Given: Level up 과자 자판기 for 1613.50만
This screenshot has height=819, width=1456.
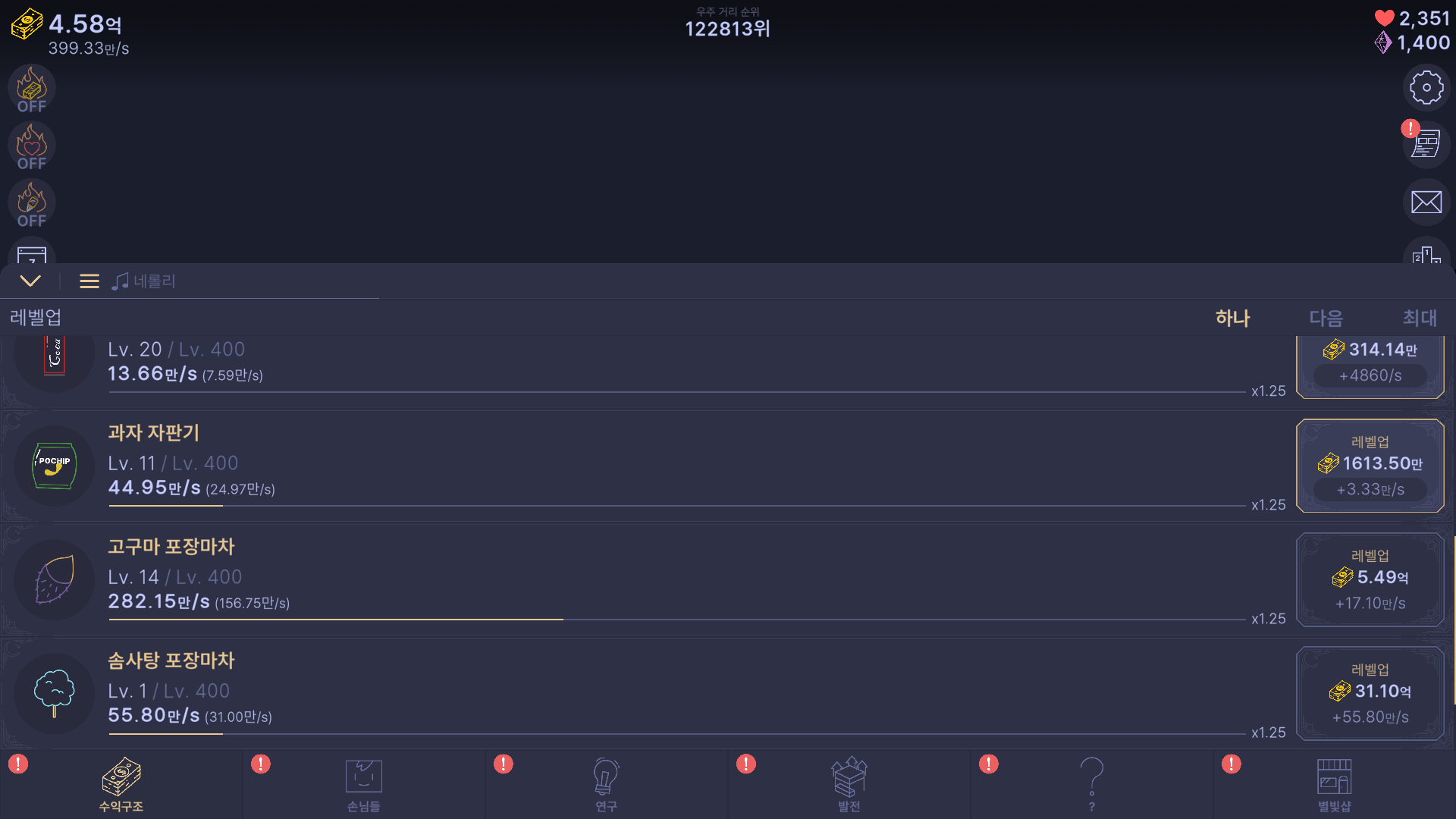Looking at the screenshot, I should (1370, 466).
